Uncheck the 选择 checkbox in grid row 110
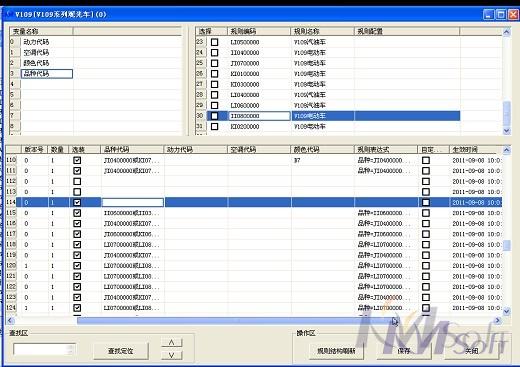The width and height of the screenshot is (520, 367). pyautogui.click(x=77, y=160)
